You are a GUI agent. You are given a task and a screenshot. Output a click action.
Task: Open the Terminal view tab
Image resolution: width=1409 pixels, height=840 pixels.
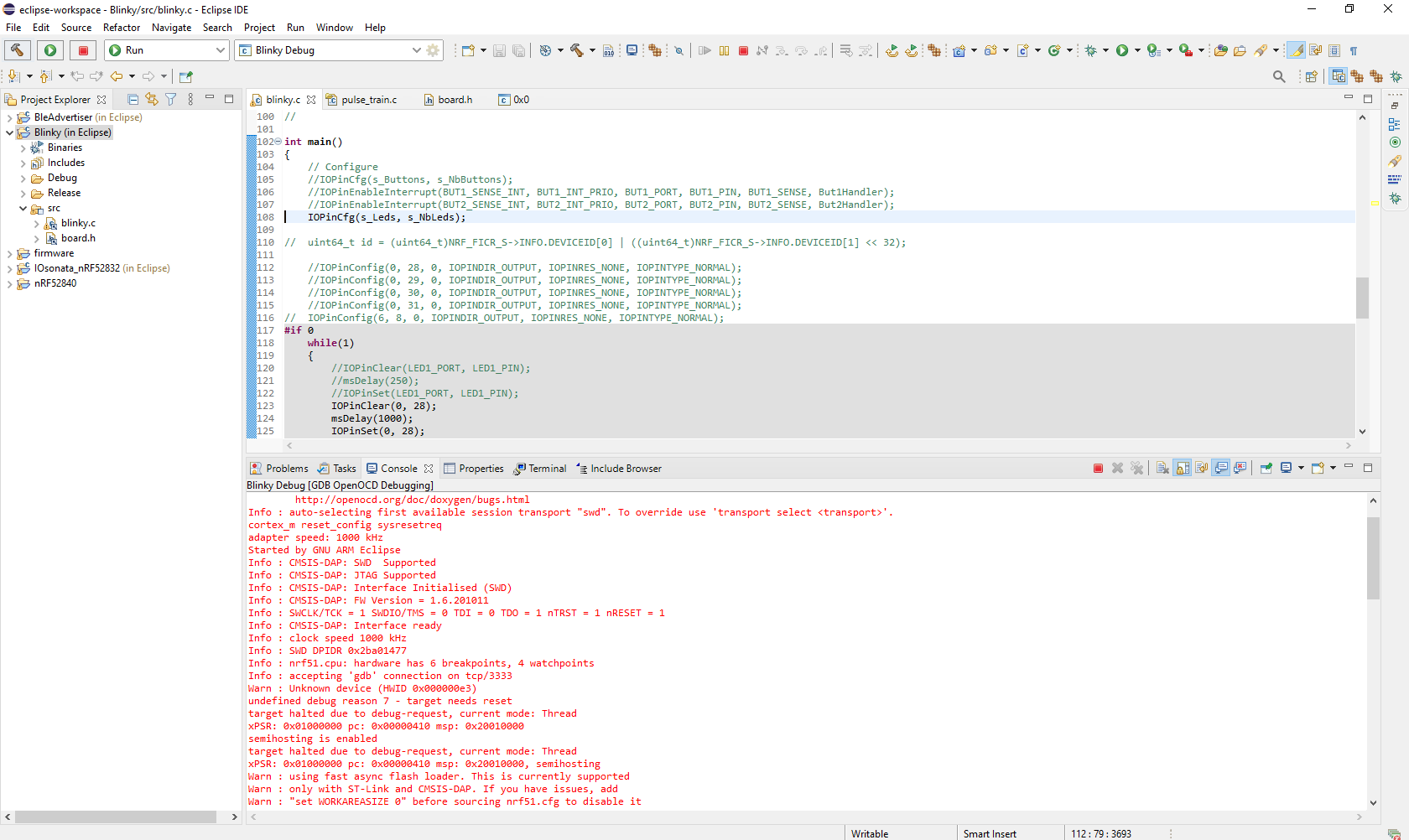tap(540, 469)
